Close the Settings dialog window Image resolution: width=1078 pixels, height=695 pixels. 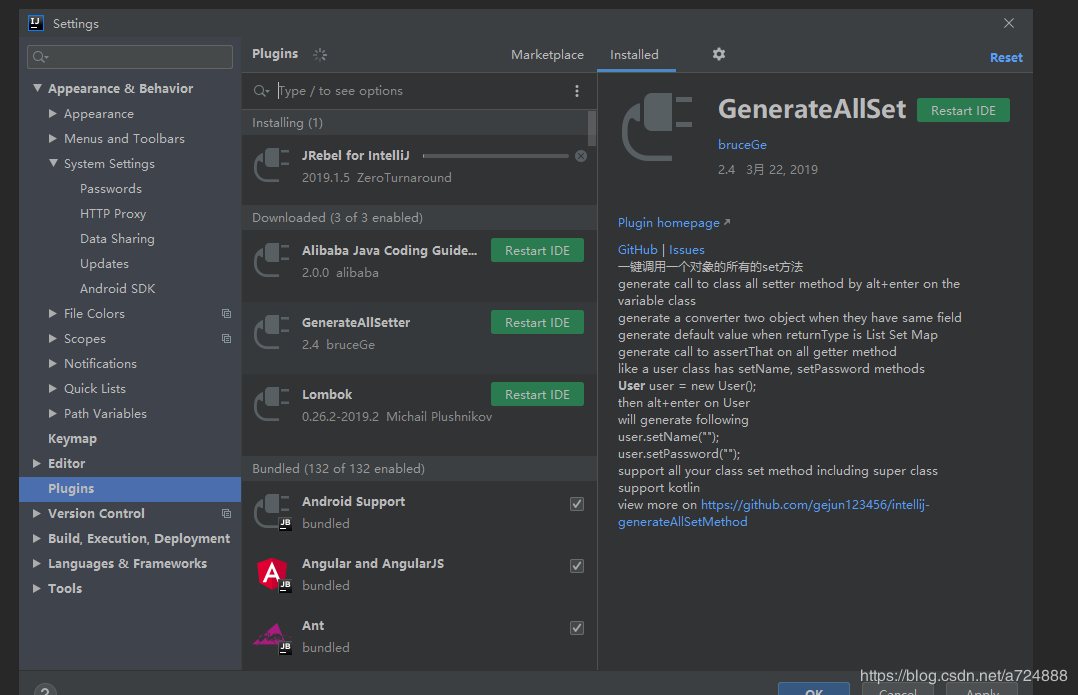pos(1009,23)
